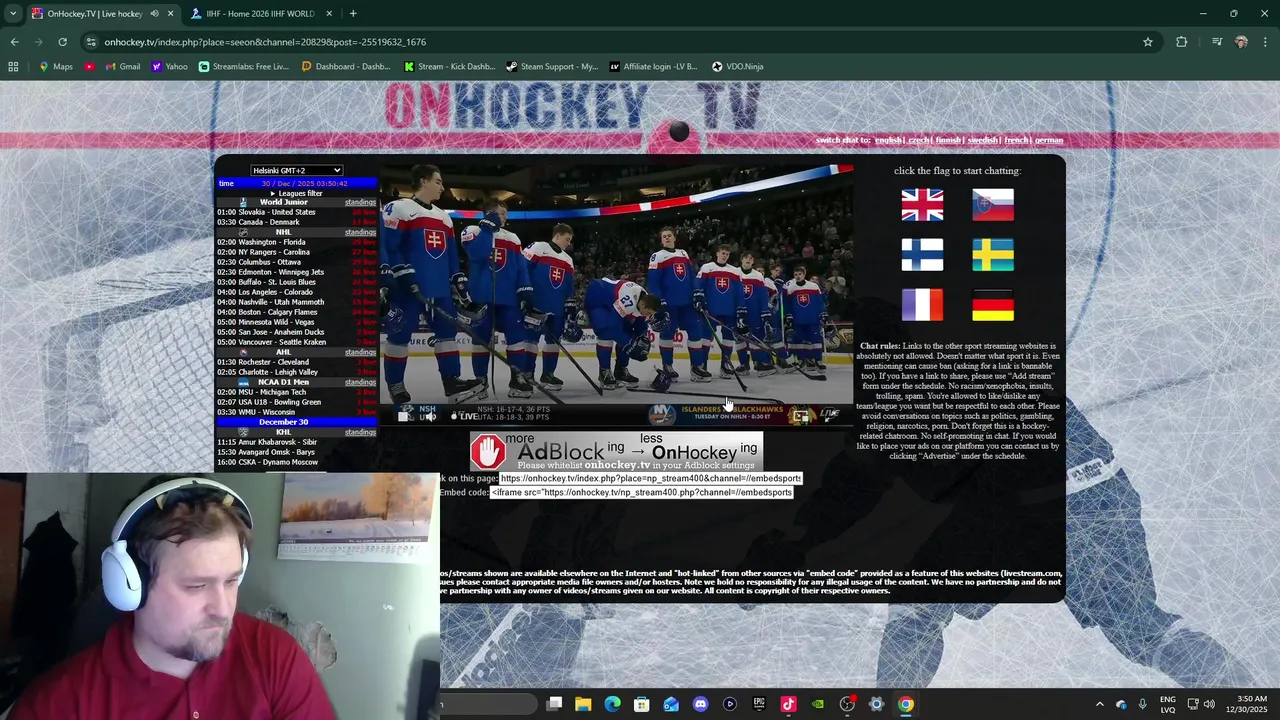
Task: Show hidden system tray icons
Action: pos(1099,704)
